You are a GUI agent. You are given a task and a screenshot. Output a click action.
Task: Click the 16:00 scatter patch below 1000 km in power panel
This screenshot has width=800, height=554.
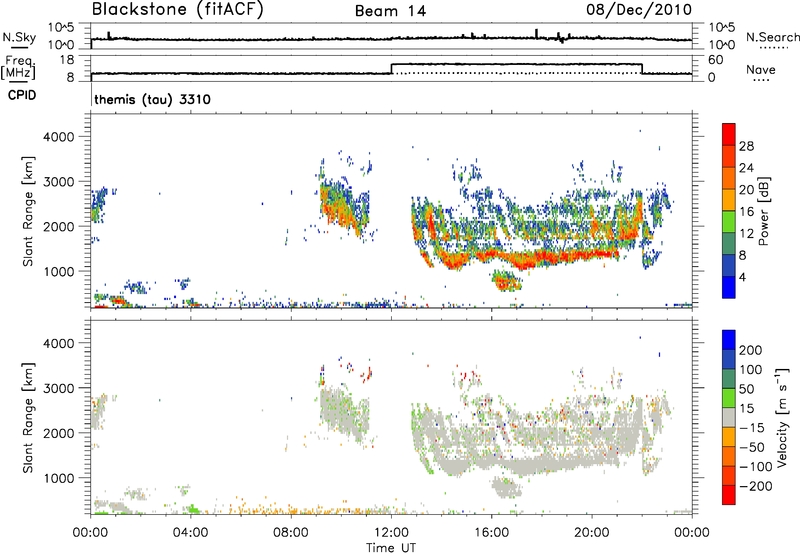pos(507,281)
